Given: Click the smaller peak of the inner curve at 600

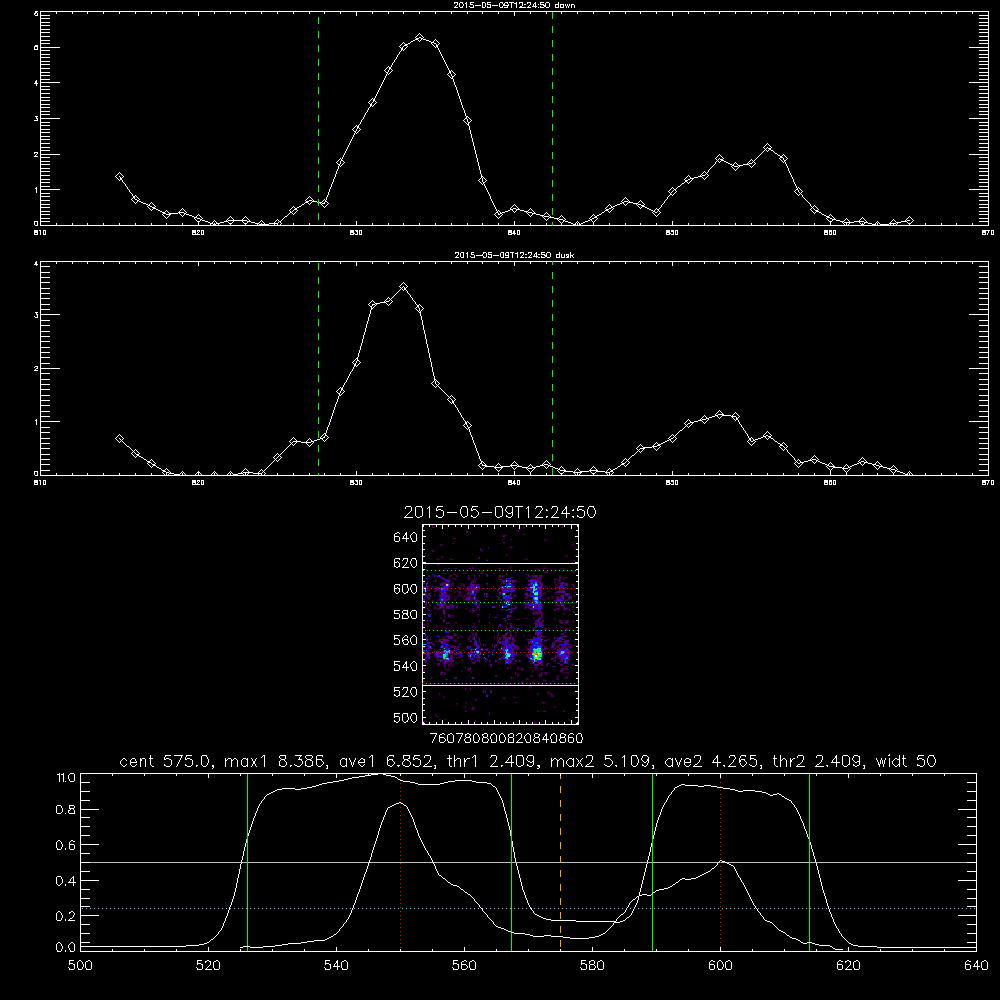Looking at the screenshot, I should (x=721, y=862).
